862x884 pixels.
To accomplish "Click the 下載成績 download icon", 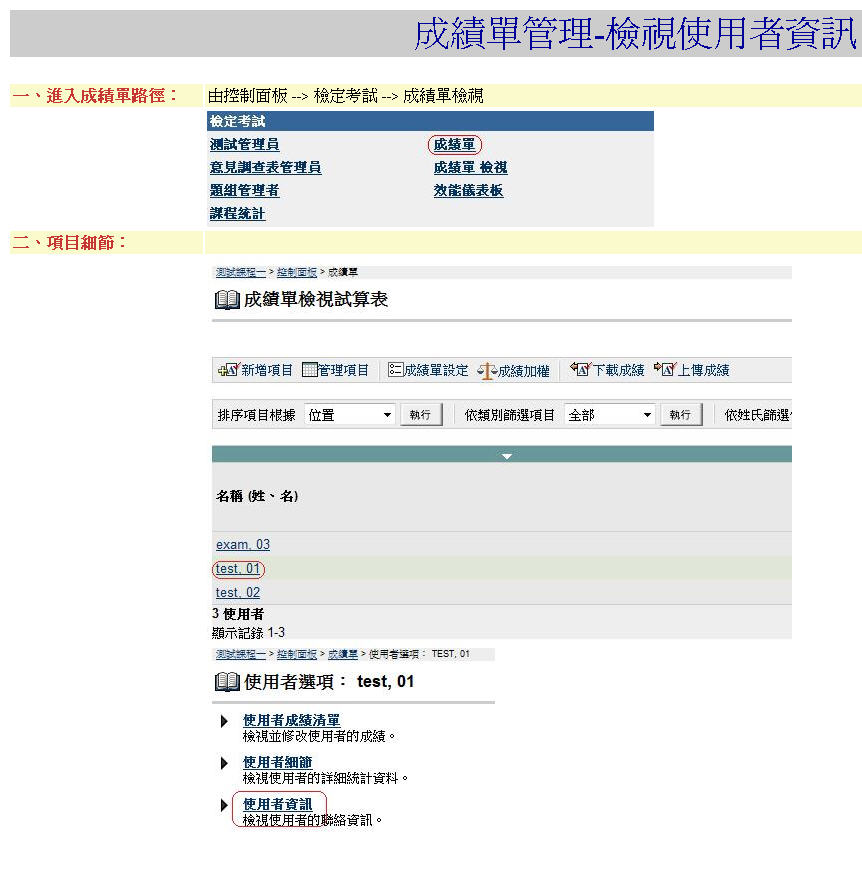I will [x=580, y=370].
